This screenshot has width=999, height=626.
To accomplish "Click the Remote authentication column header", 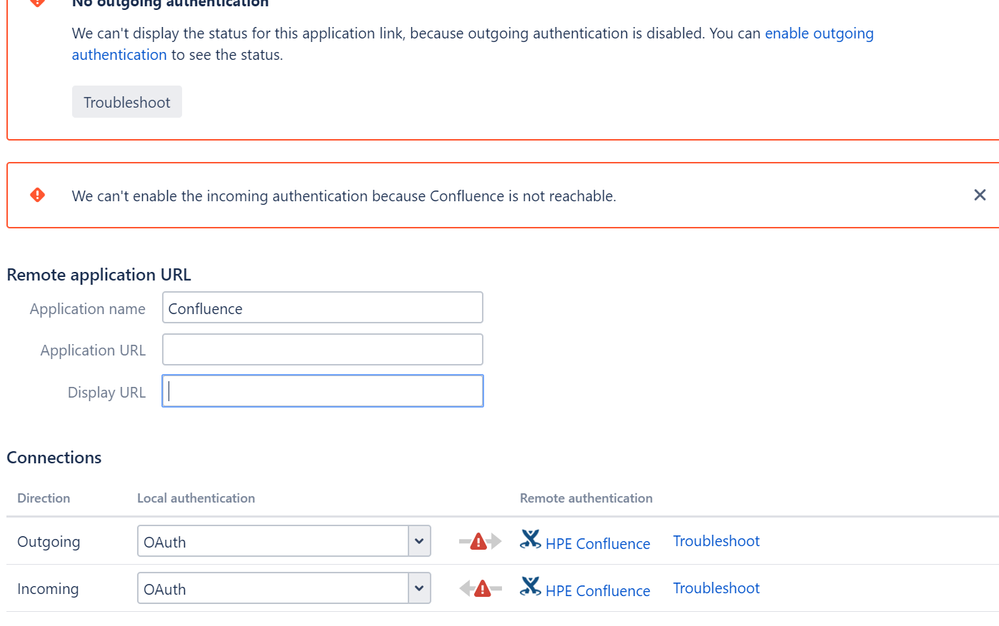I will 586,498.
